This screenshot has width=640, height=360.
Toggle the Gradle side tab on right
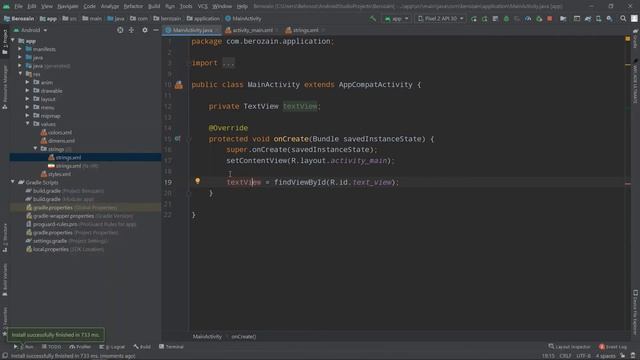(636, 39)
